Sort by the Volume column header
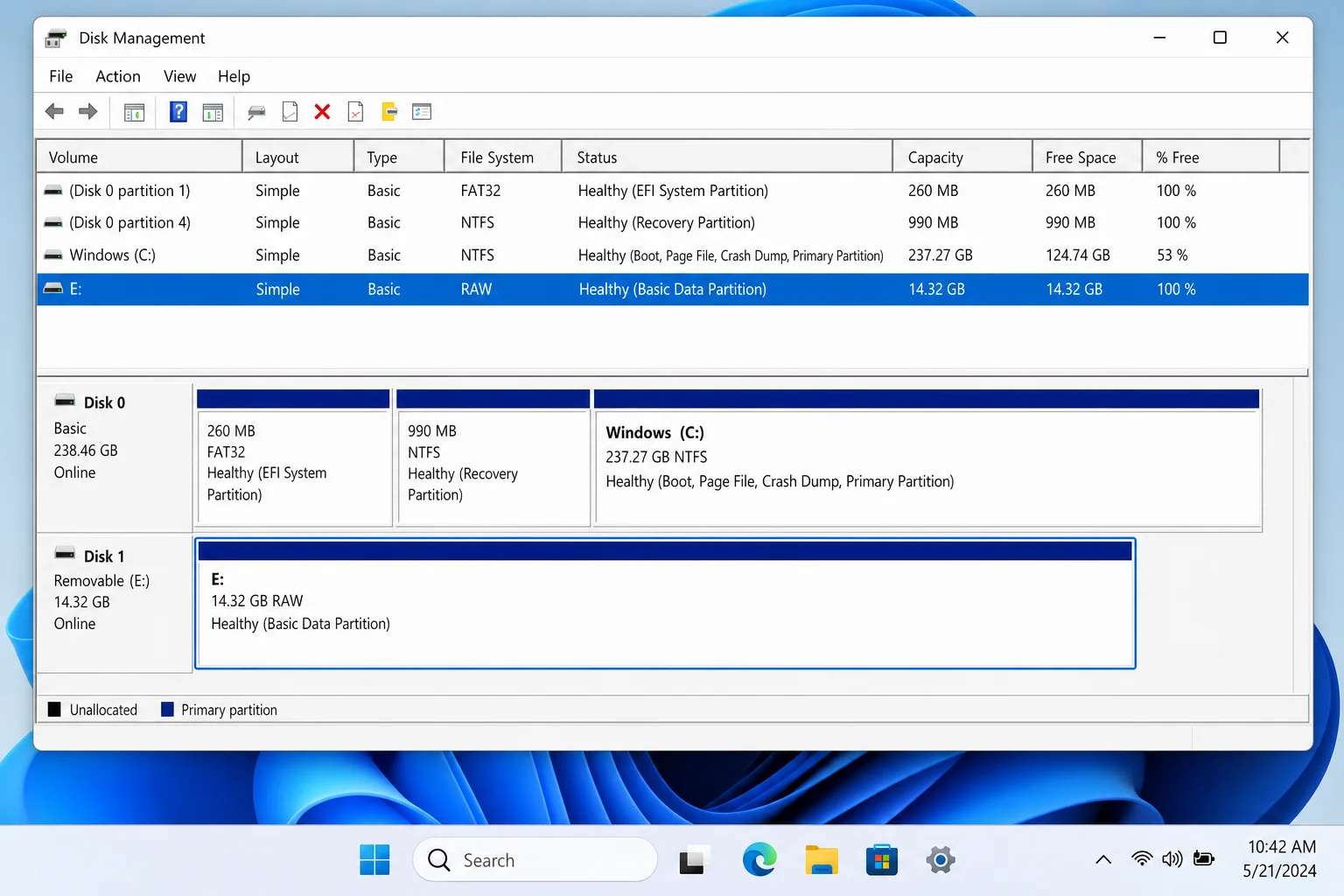 [x=139, y=157]
